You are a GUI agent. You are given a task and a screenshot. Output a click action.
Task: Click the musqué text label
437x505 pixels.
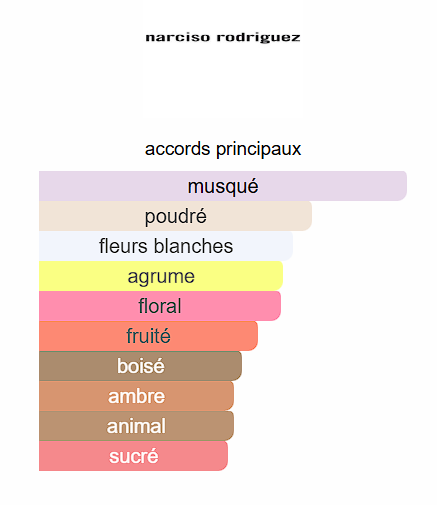coord(223,187)
